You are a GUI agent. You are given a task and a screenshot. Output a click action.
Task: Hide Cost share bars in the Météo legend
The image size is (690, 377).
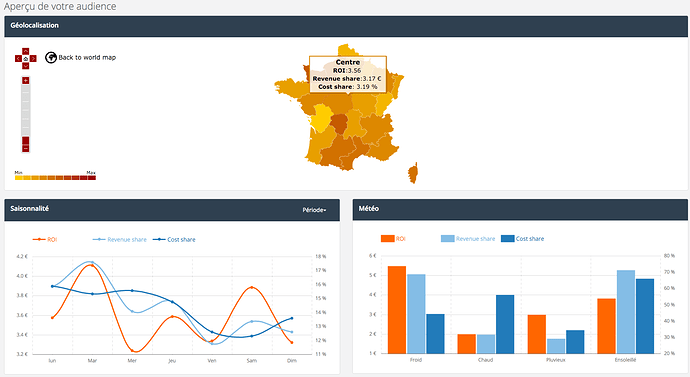[x=523, y=238]
